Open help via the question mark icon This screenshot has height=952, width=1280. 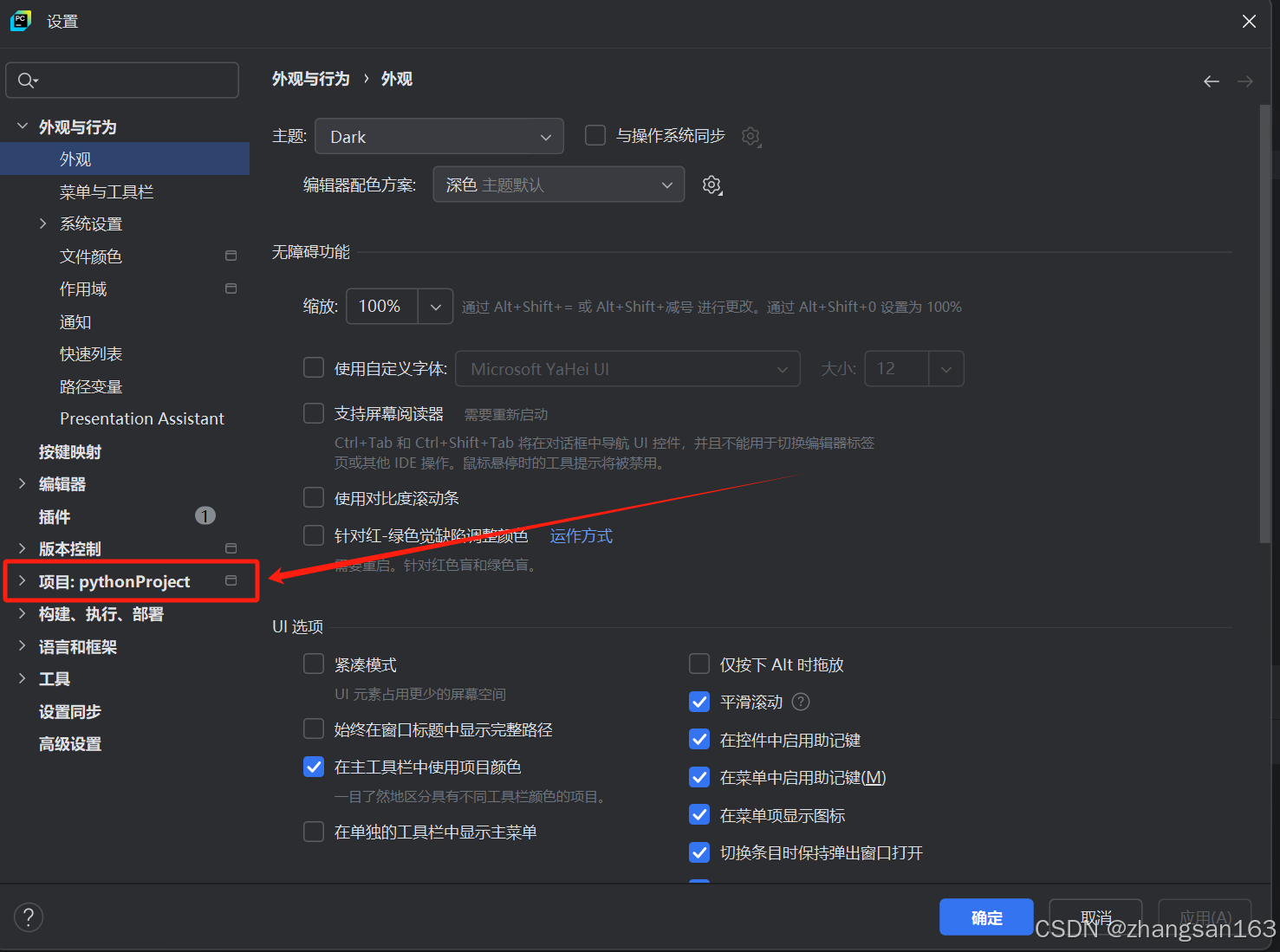[x=29, y=916]
